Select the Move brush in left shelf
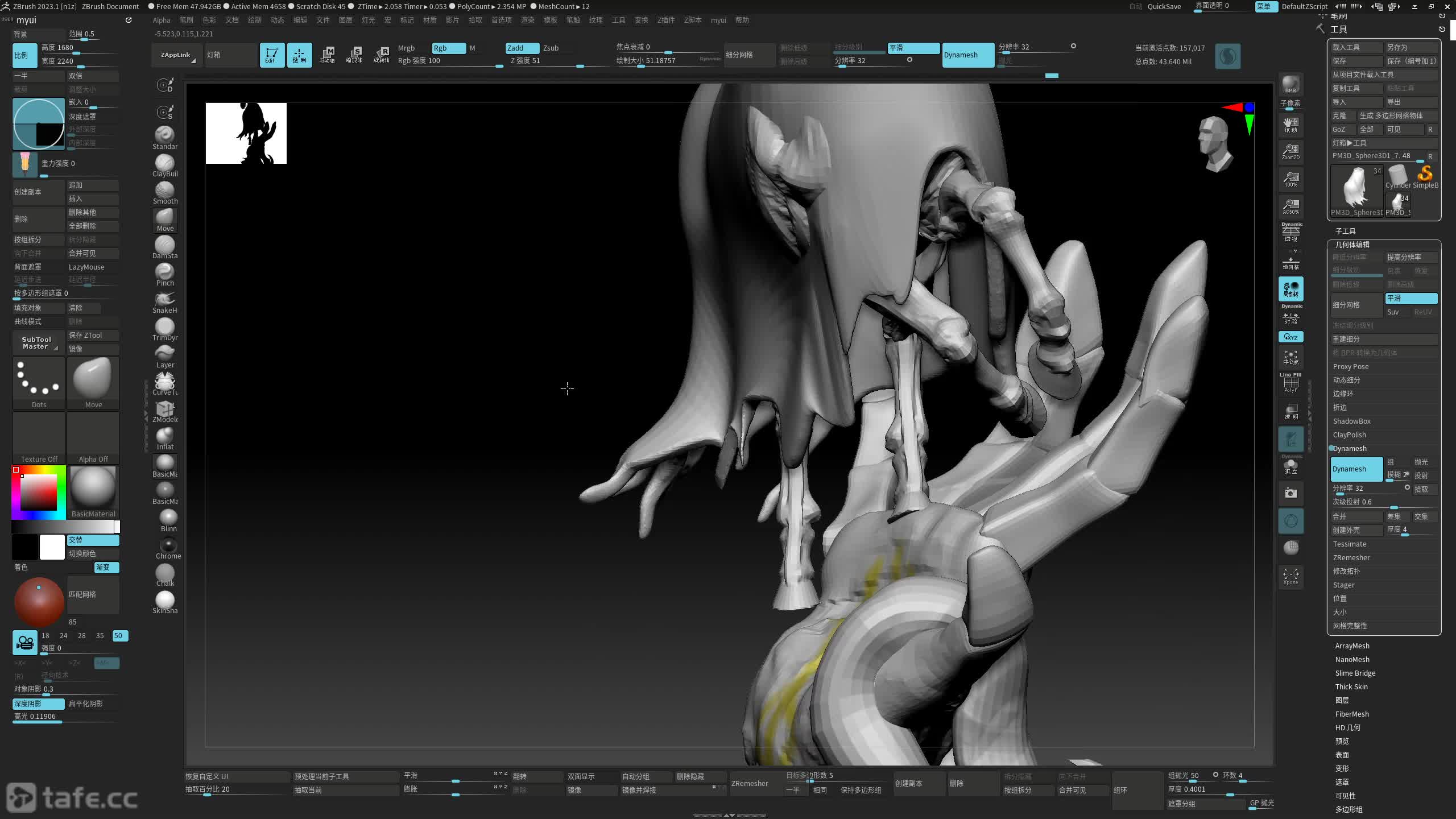Screen dimensions: 1456x819 164,219
